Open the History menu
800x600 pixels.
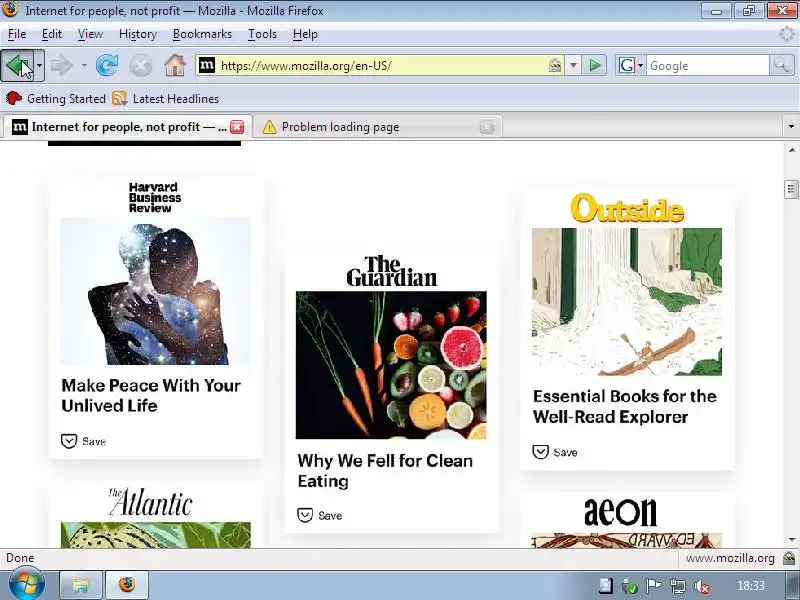138,34
